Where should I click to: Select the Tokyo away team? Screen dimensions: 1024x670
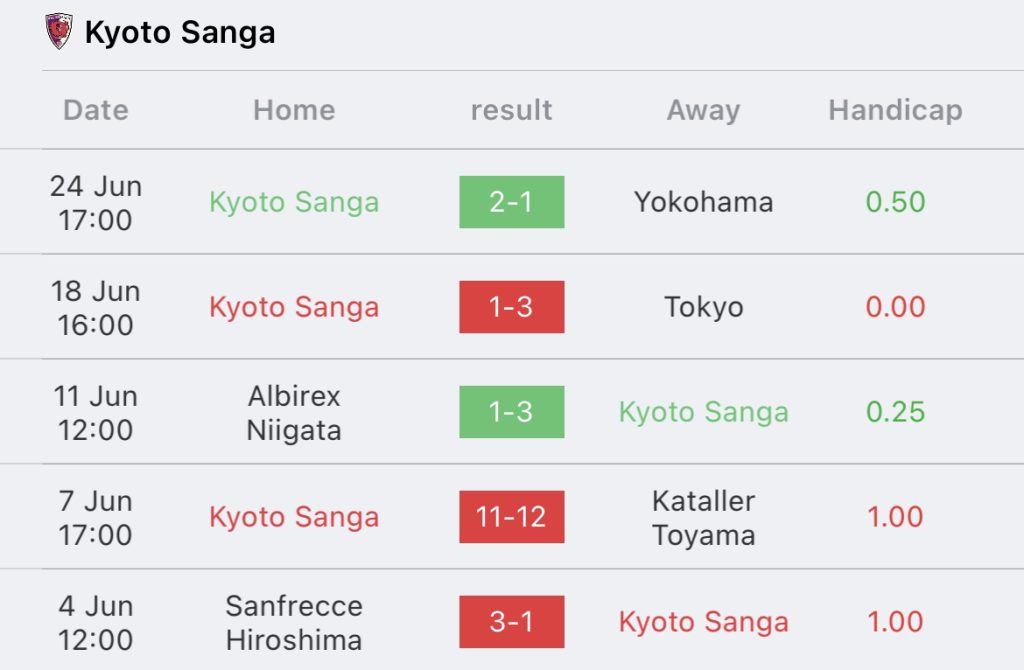click(703, 307)
